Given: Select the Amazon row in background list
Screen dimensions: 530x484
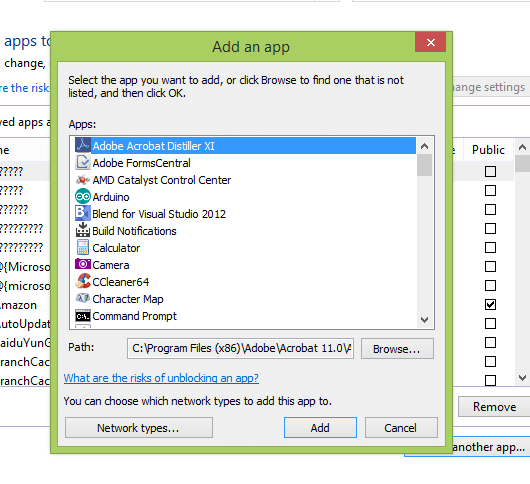Looking at the screenshot, I should (25, 305).
